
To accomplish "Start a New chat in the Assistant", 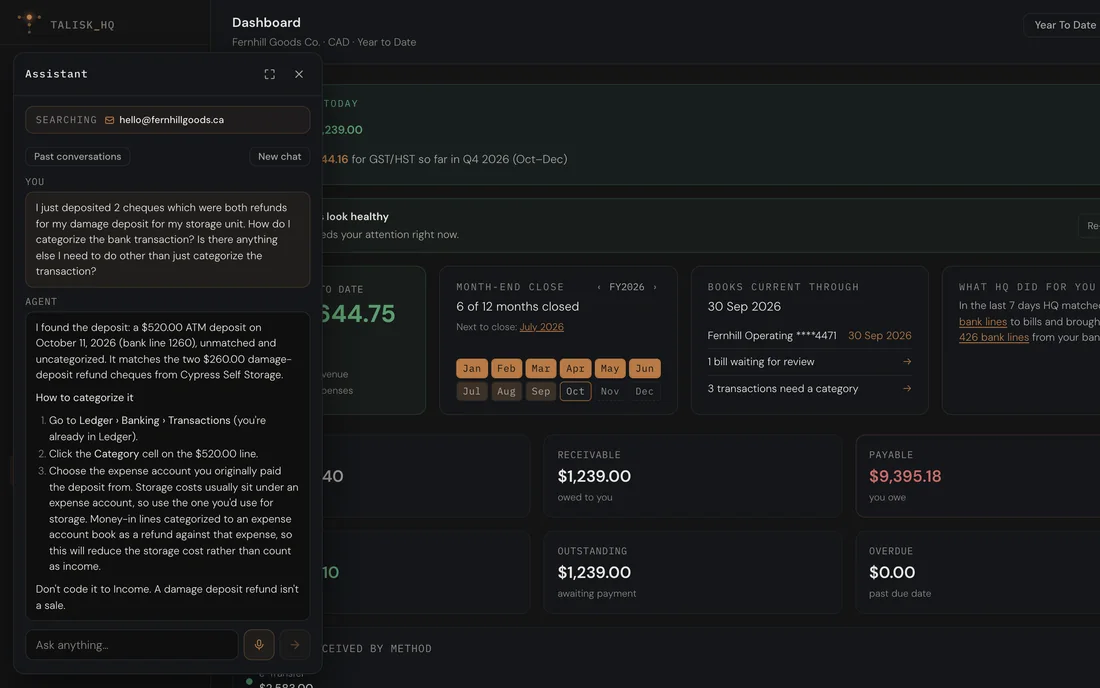I will (x=279, y=156).
